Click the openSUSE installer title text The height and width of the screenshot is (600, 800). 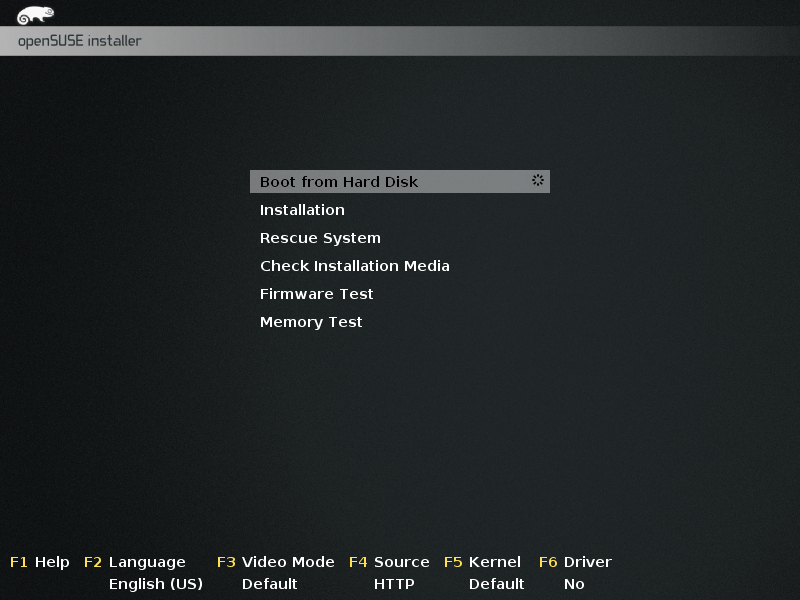[x=80, y=41]
